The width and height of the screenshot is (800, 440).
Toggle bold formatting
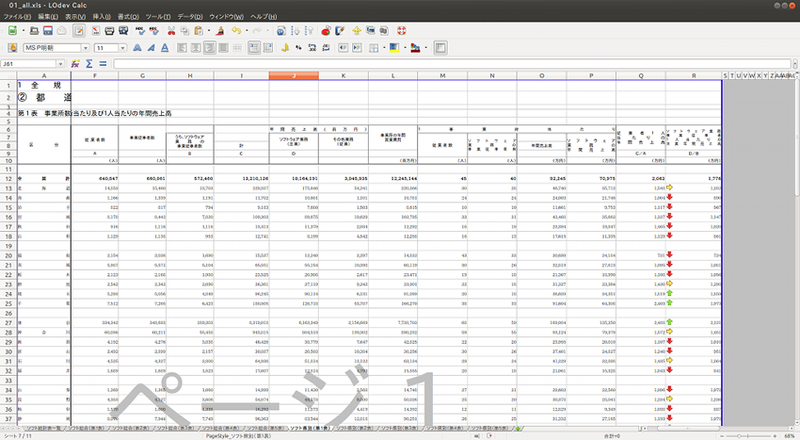click(137, 47)
